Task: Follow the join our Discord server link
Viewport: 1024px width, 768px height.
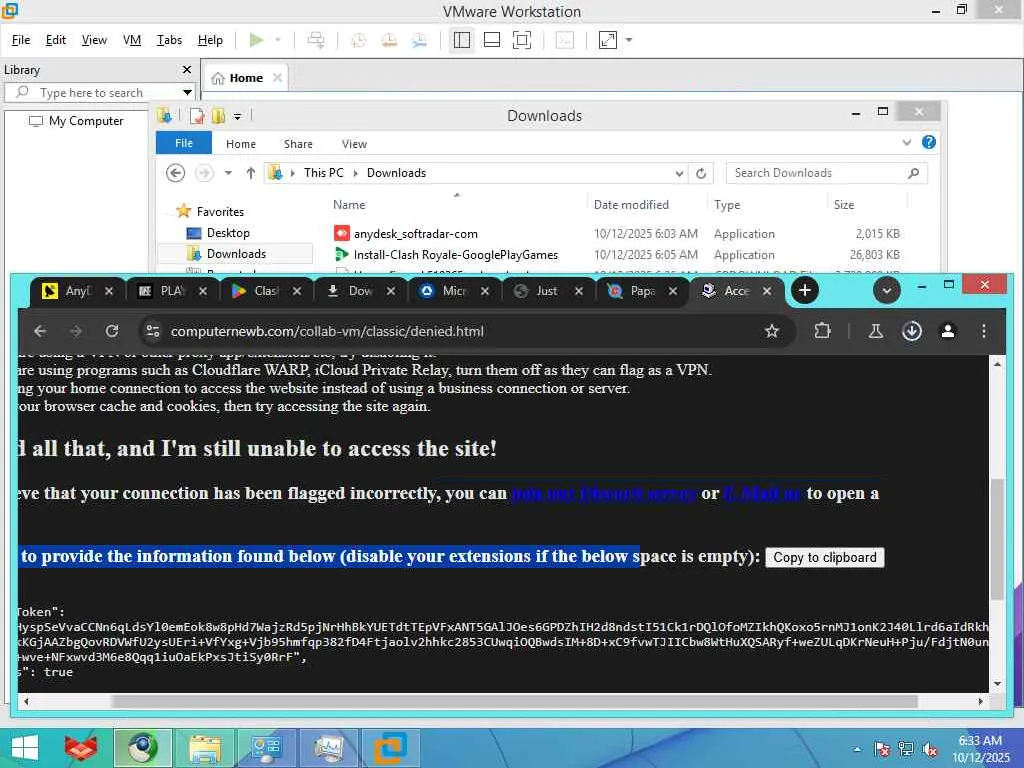Action: 603,493
